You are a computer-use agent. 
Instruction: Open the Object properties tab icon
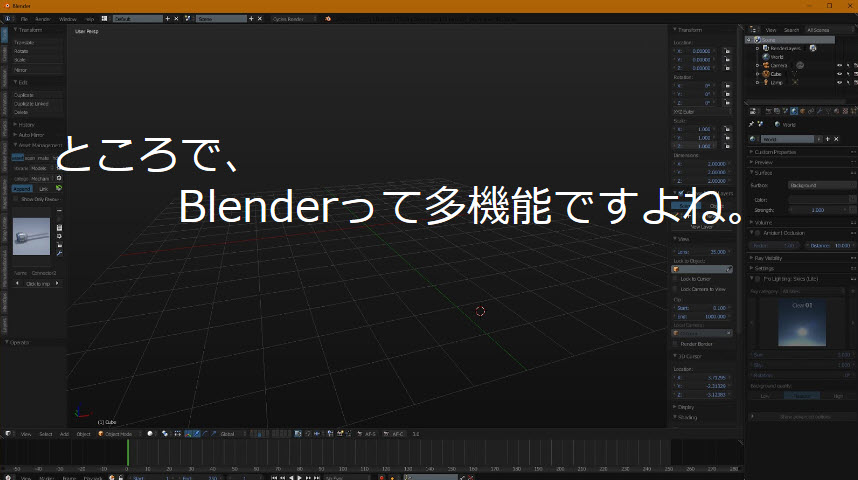(803, 111)
